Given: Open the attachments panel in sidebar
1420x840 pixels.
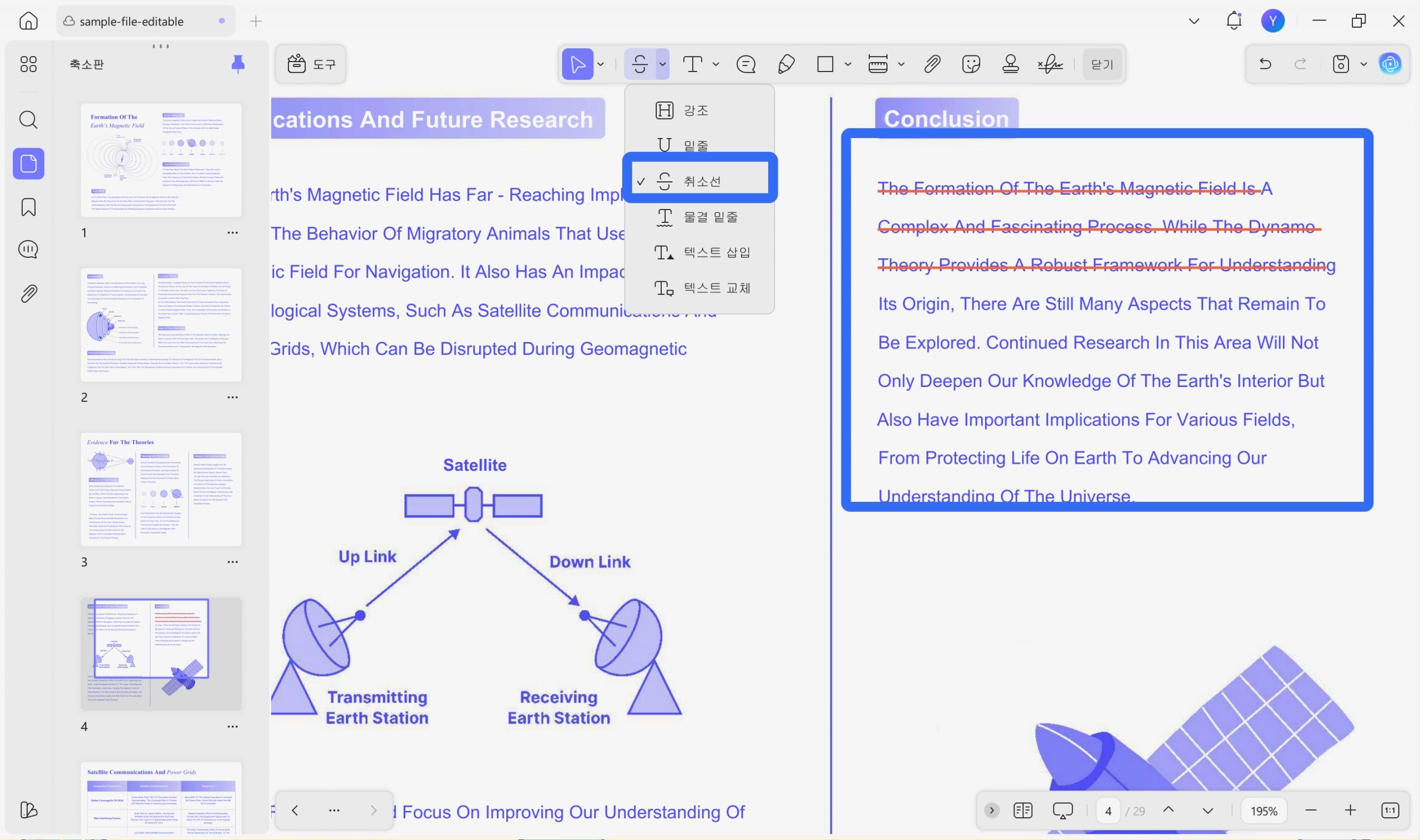Looking at the screenshot, I should point(28,293).
